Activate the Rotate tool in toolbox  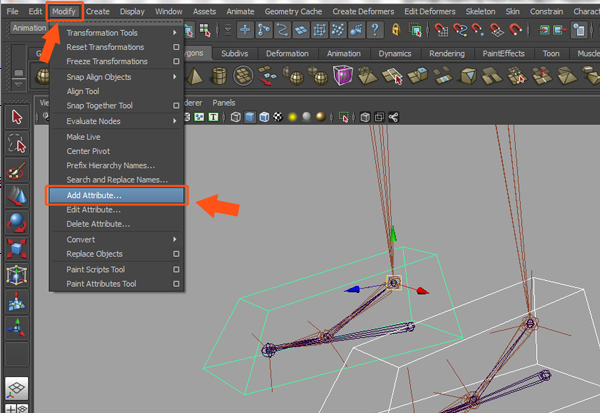coord(17,222)
